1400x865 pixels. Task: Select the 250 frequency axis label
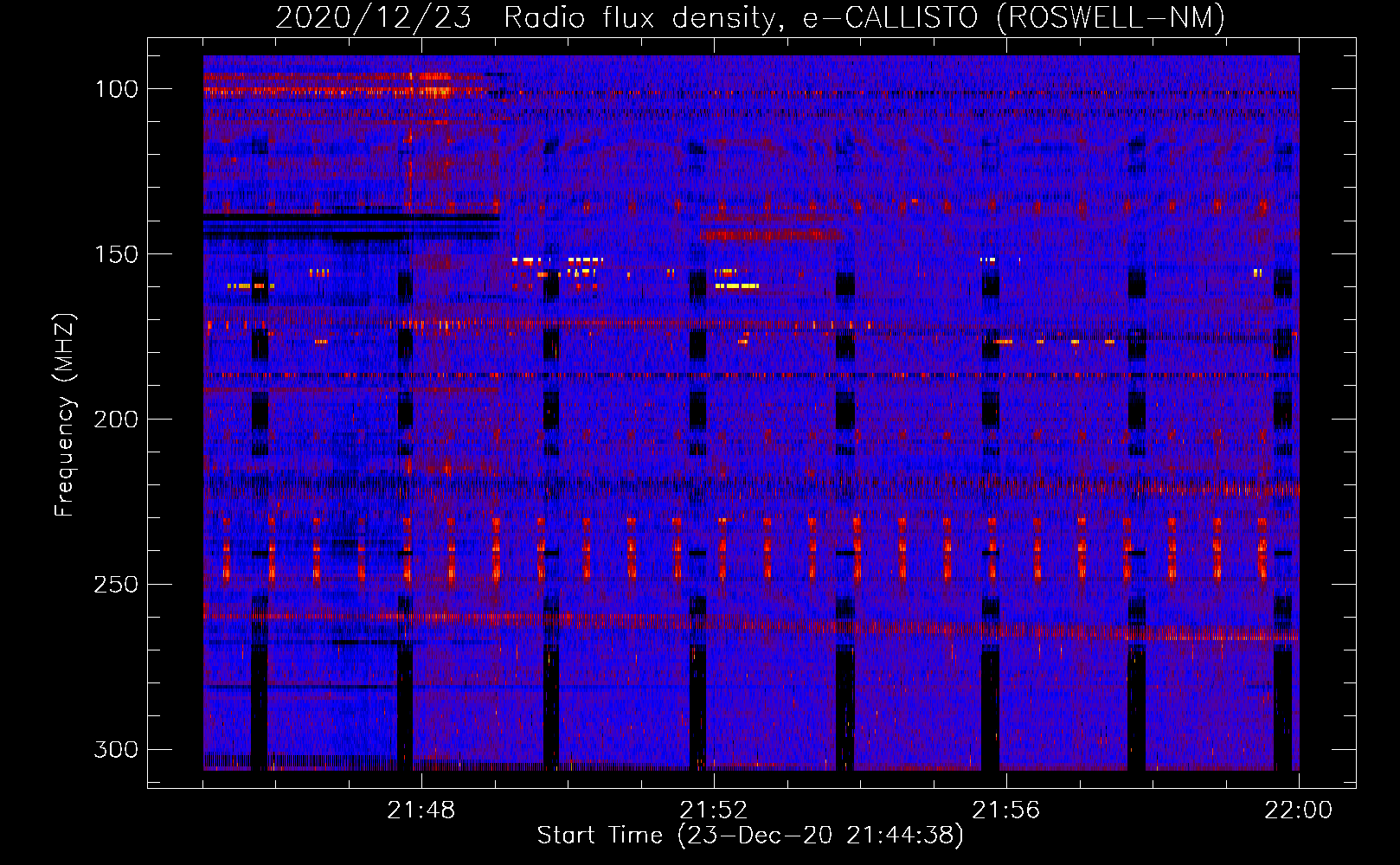[x=116, y=585]
